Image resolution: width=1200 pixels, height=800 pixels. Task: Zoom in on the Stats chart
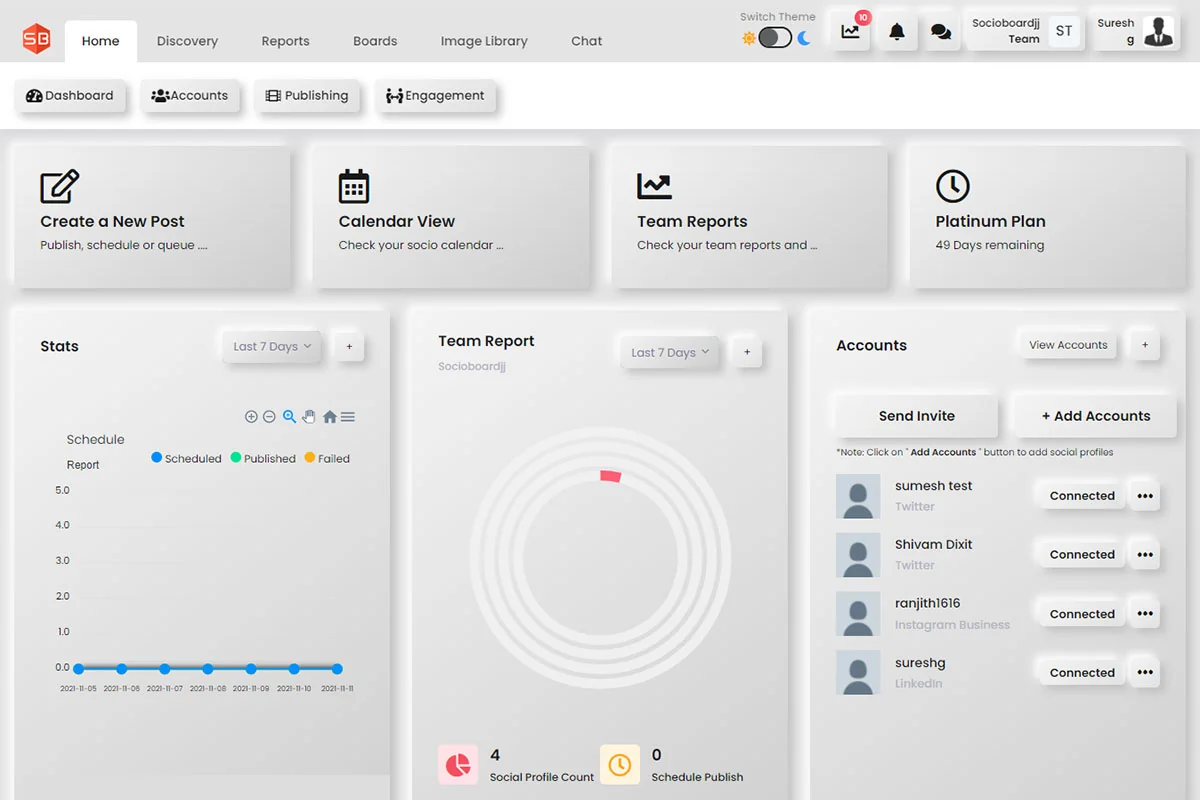[251, 416]
